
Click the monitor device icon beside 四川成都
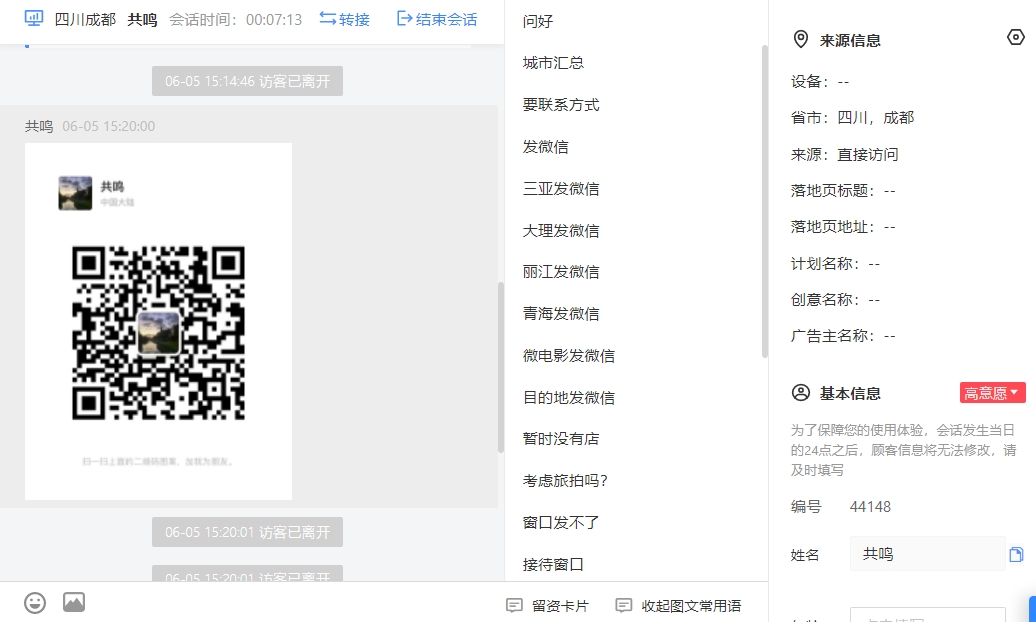pyautogui.click(x=34, y=19)
